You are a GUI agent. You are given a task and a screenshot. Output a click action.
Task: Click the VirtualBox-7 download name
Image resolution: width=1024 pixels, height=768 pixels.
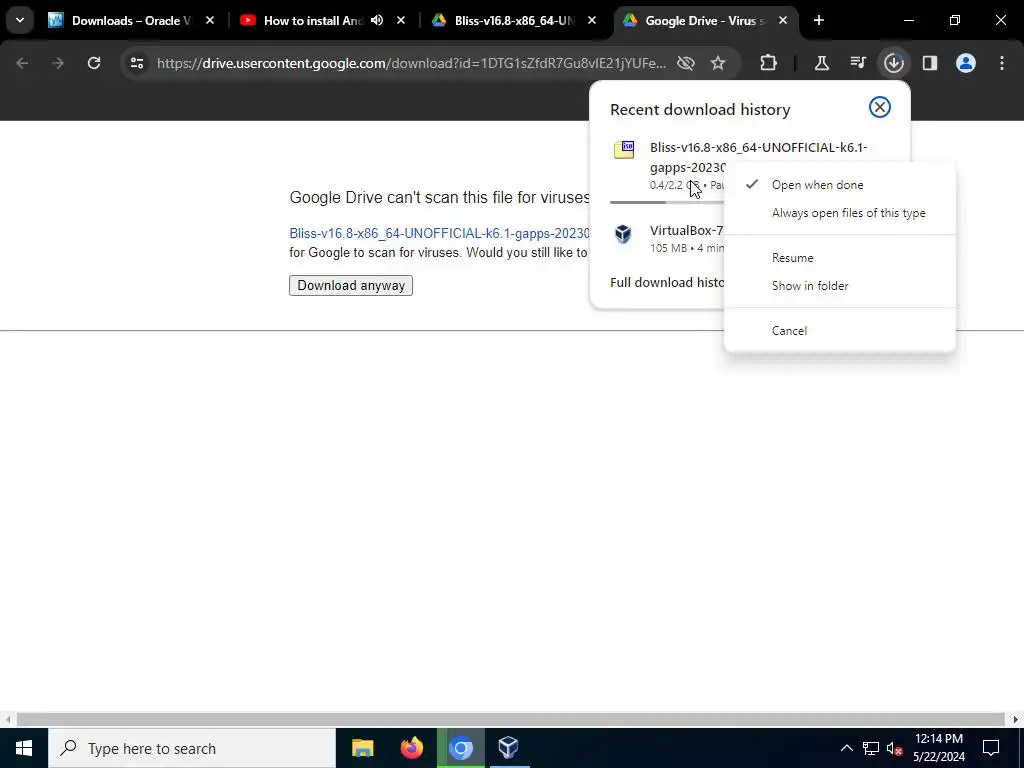(686, 230)
